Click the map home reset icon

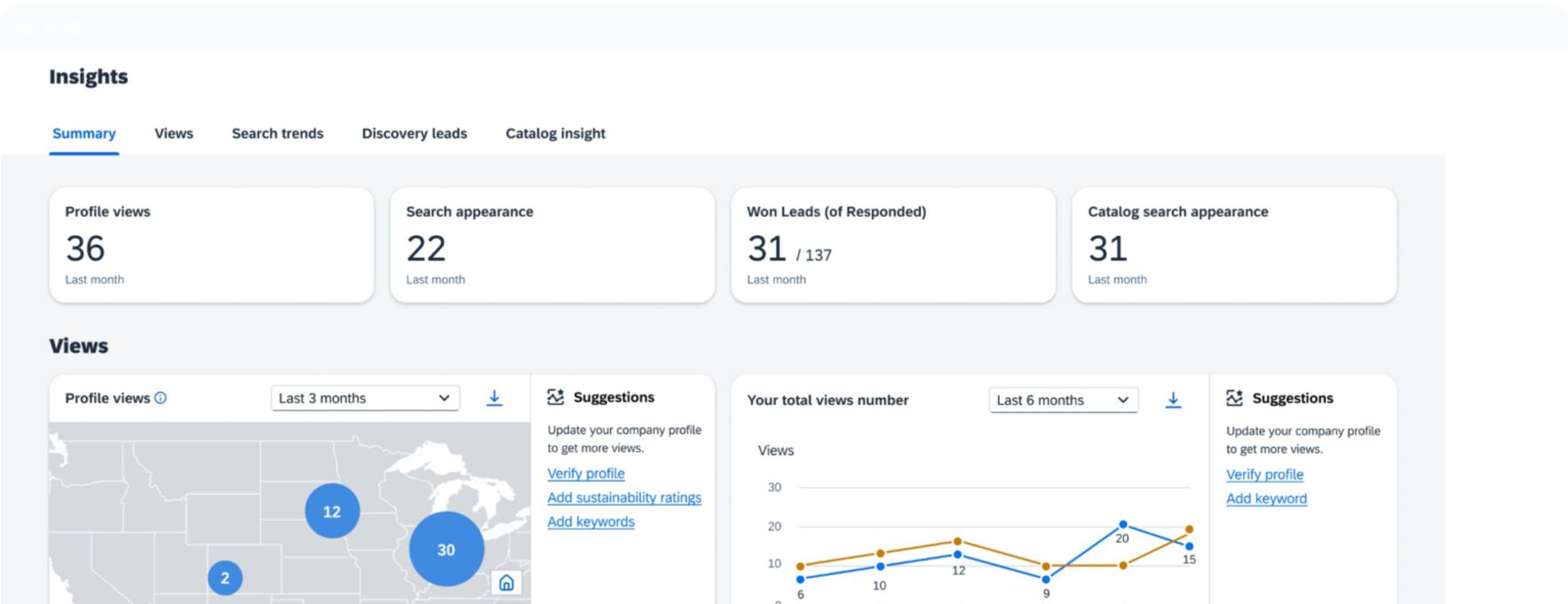click(x=506, y=583)
